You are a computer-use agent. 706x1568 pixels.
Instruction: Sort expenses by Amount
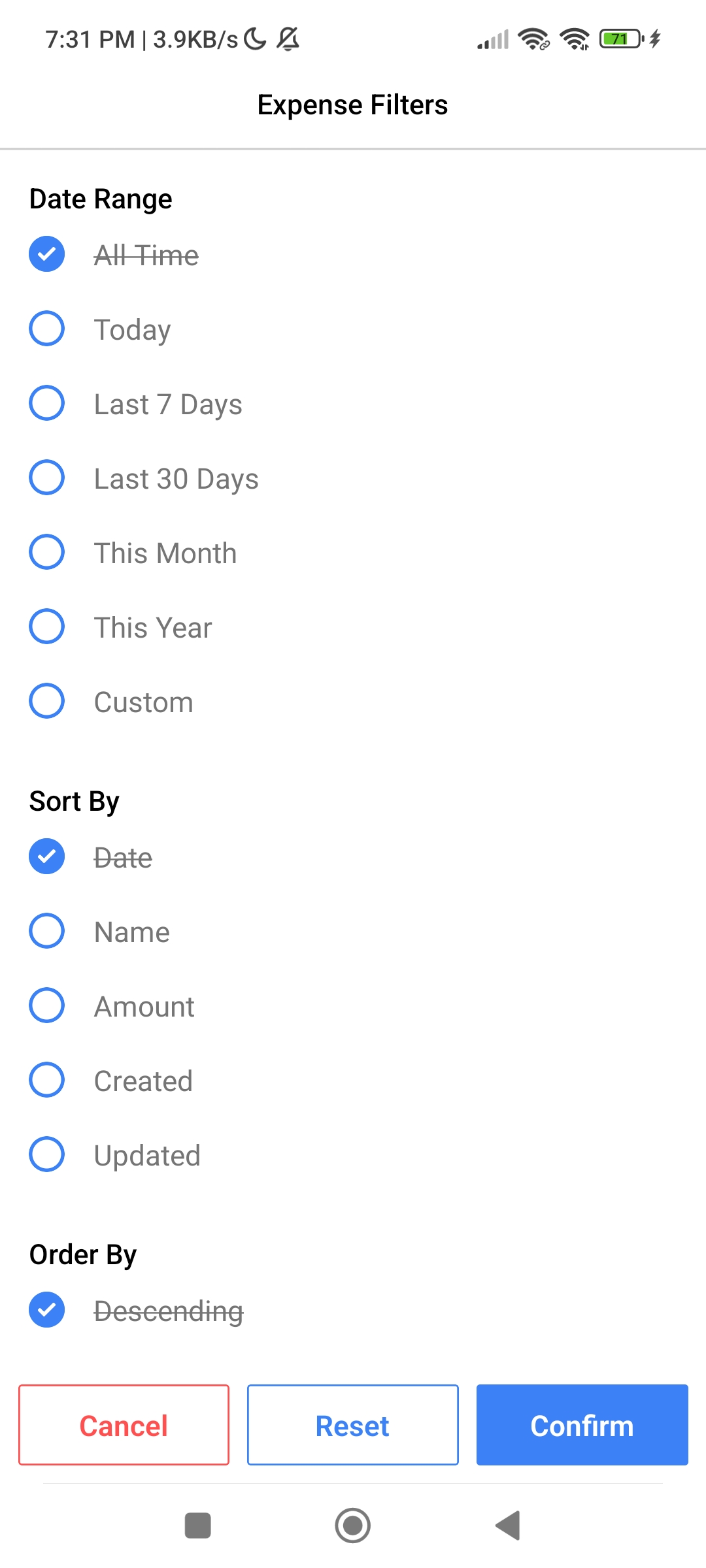coord(47,1005)
